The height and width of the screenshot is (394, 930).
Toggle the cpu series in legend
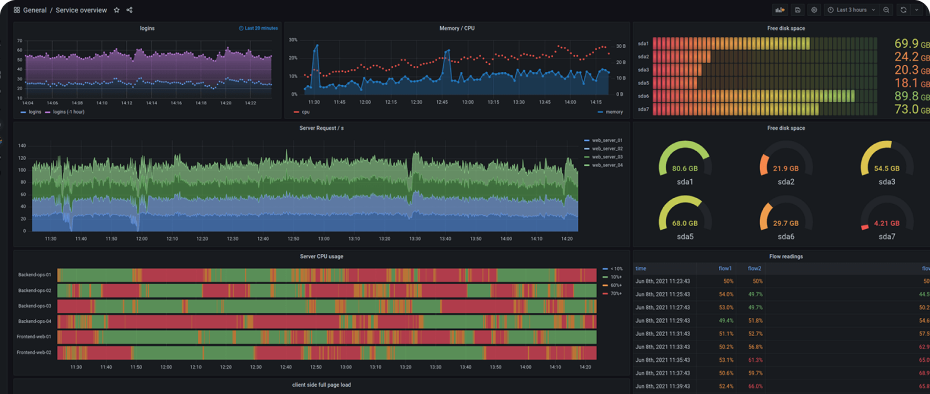pos(300,112)
